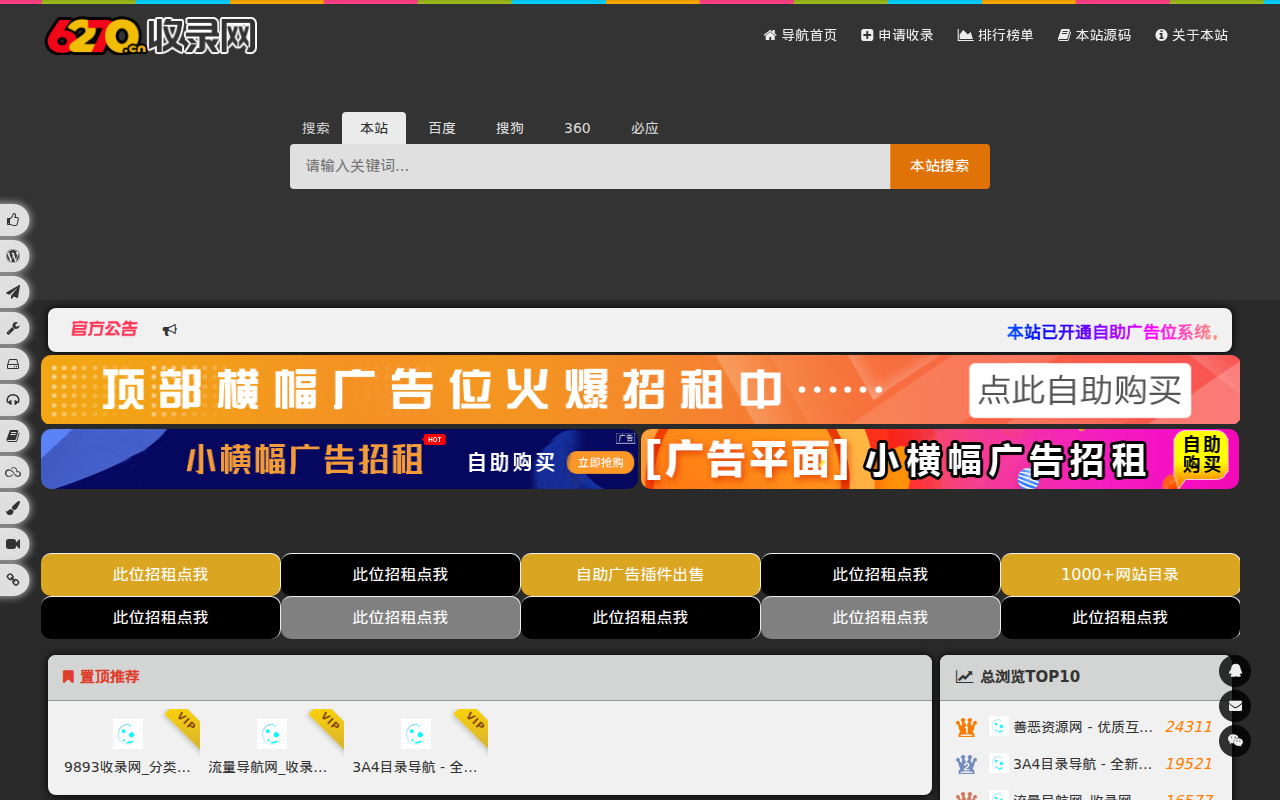The height and width of the screenshot is (800, 1280).
Task: Open 申请收录 in top navigation
Action: [x=897, y=35]
